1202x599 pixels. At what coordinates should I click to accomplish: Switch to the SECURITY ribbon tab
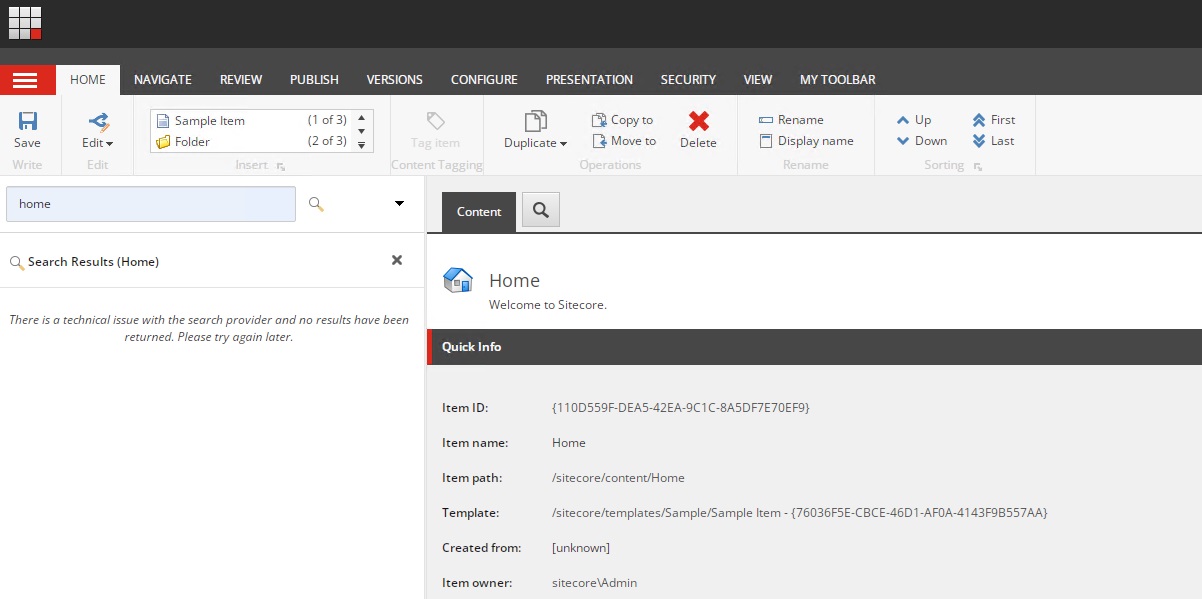(x=688, y=80)
